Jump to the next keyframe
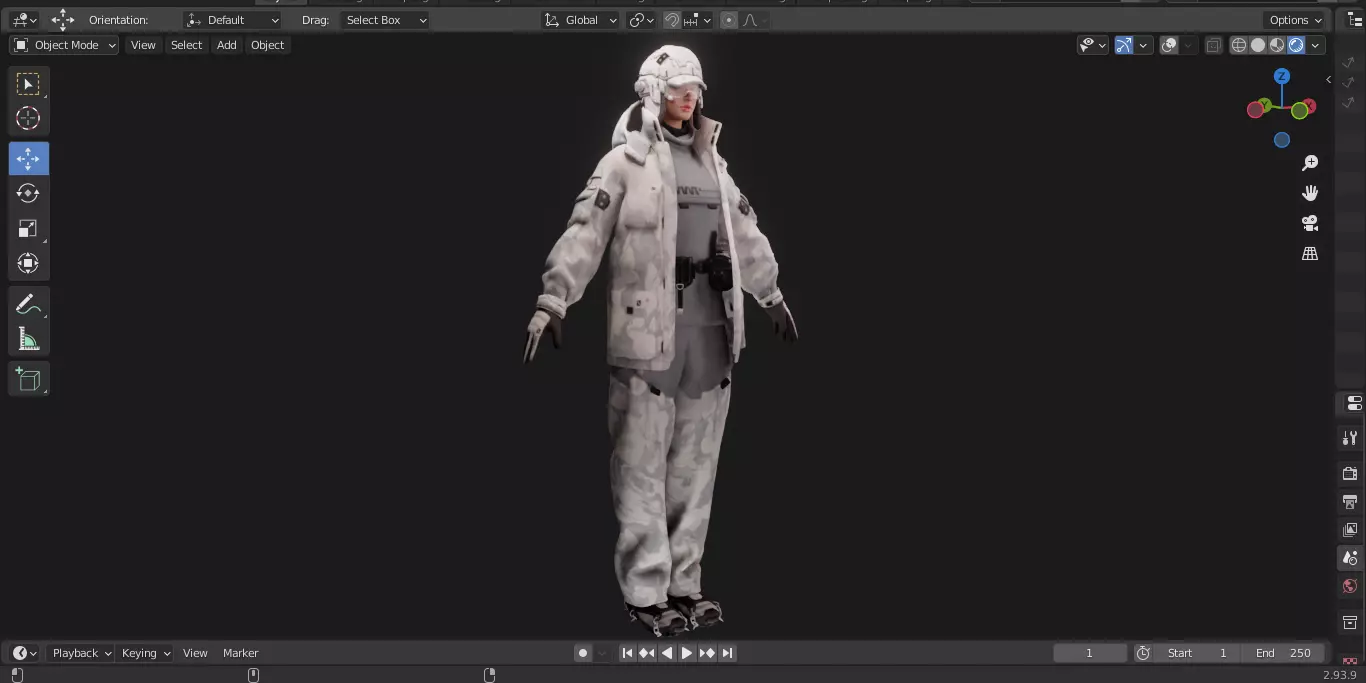The image size is (1366, 683). point(707,653)
